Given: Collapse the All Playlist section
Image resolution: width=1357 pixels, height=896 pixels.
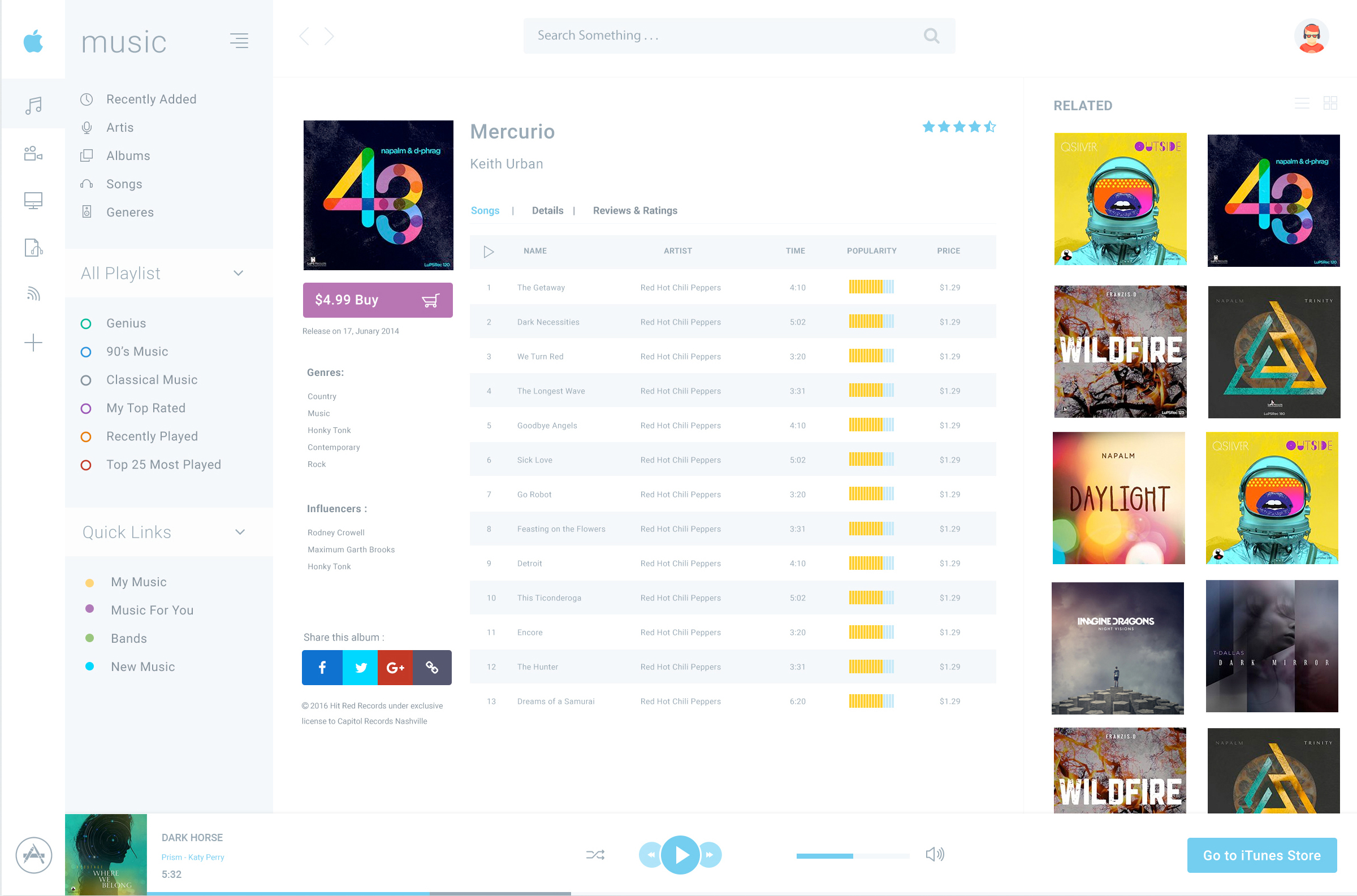Looking at the screenshot, I should click(x=238, y=273).
